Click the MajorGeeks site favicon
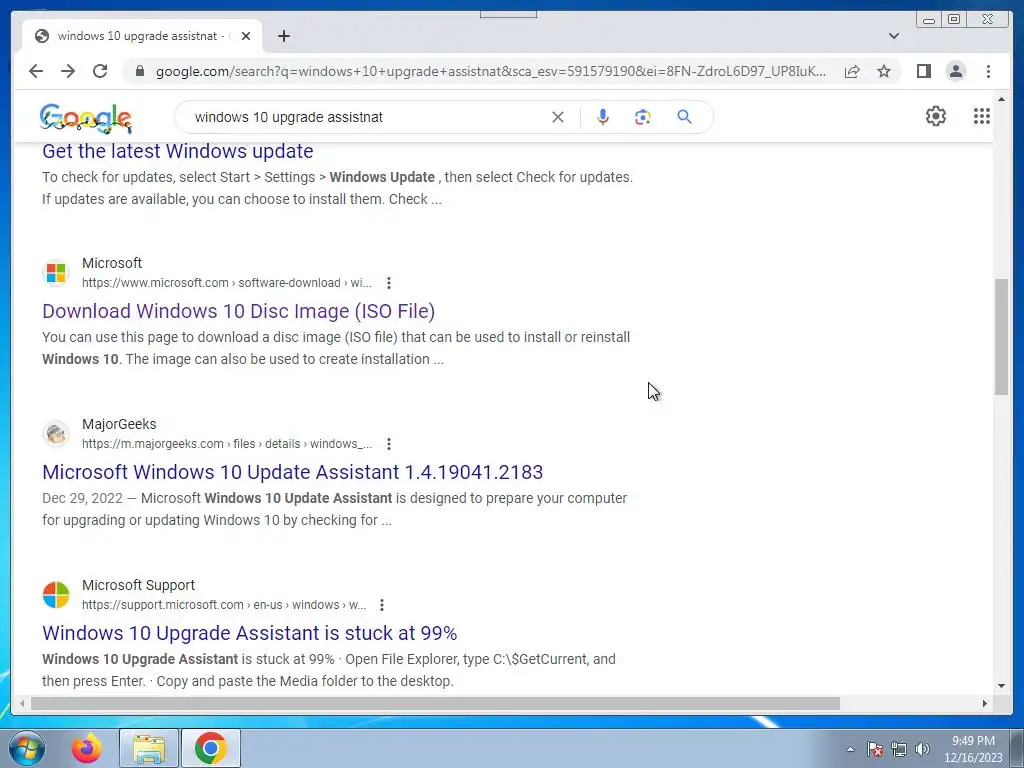 click(56, 434)
